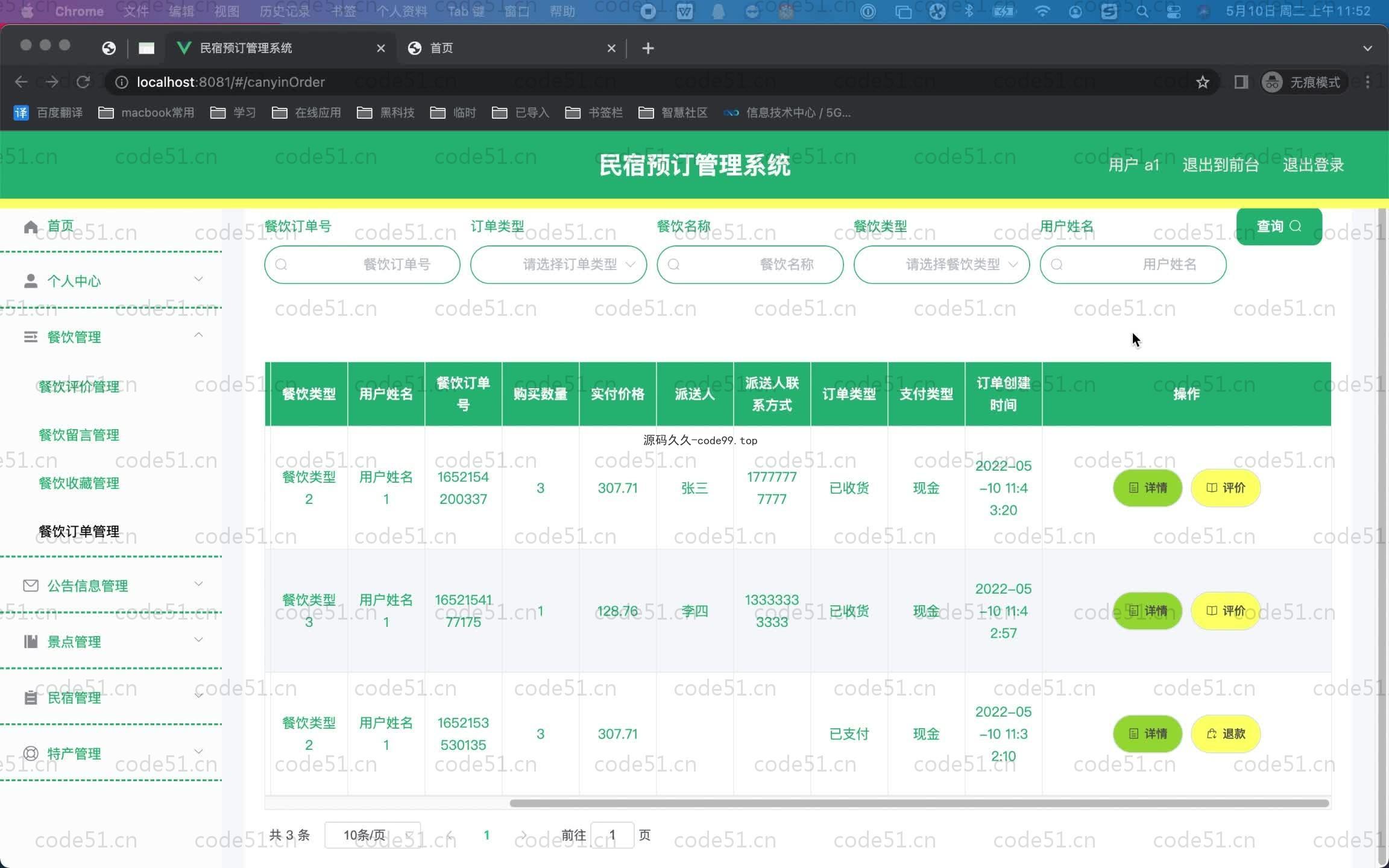Open macOS Control Center icon
Screen dimensions: 1389x868
pos(1173,11)
